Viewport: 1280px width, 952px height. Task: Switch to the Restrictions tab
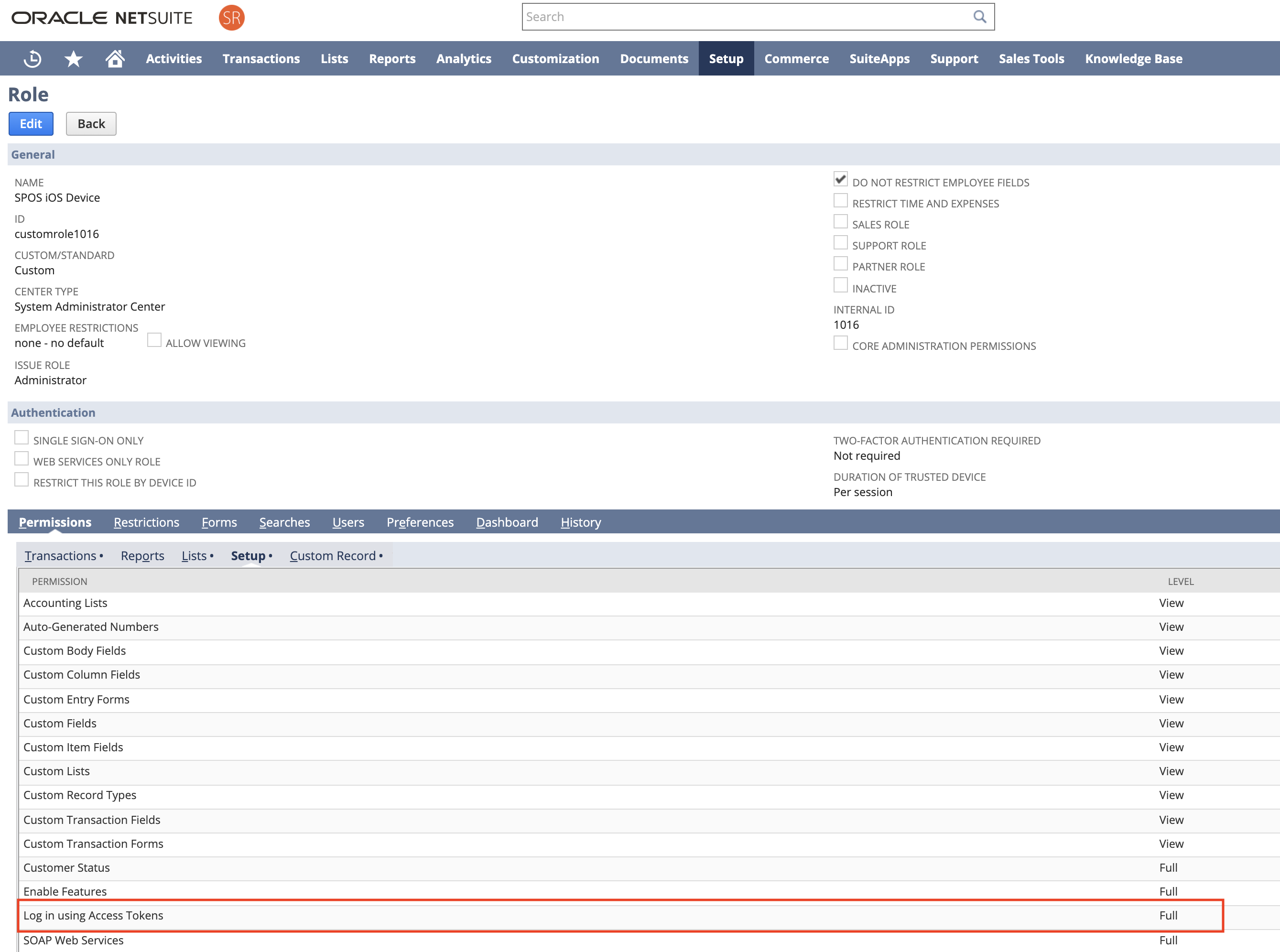pos(146,522)
